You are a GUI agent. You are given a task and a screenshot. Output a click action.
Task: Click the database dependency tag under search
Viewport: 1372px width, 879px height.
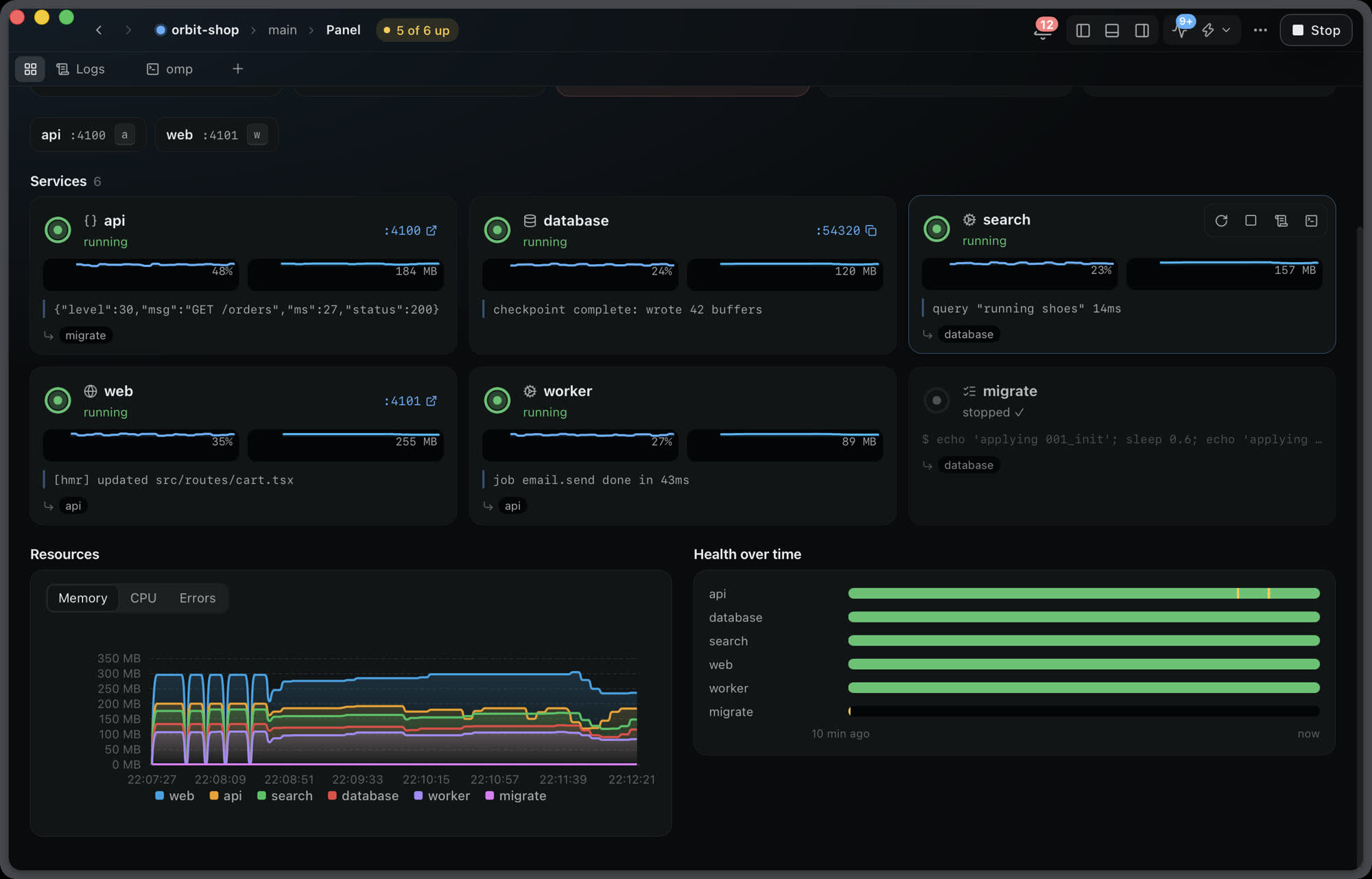pyautogui.click(x=968, y=334)
